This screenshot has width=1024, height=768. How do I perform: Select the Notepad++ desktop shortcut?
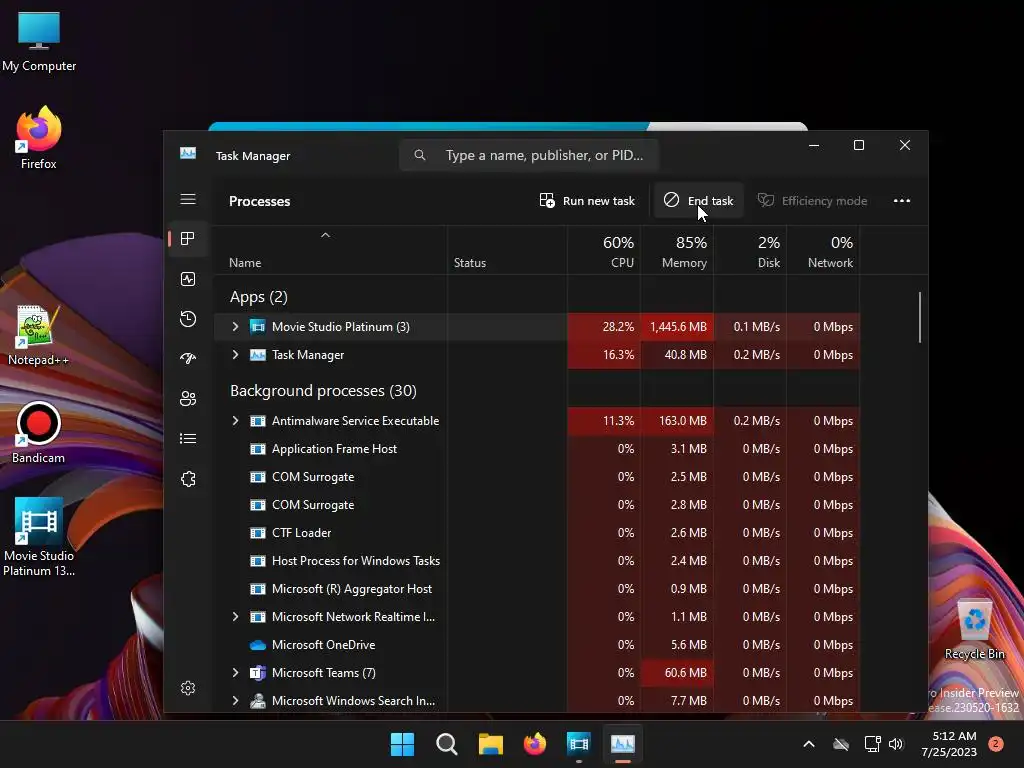[x=39, y=336]
